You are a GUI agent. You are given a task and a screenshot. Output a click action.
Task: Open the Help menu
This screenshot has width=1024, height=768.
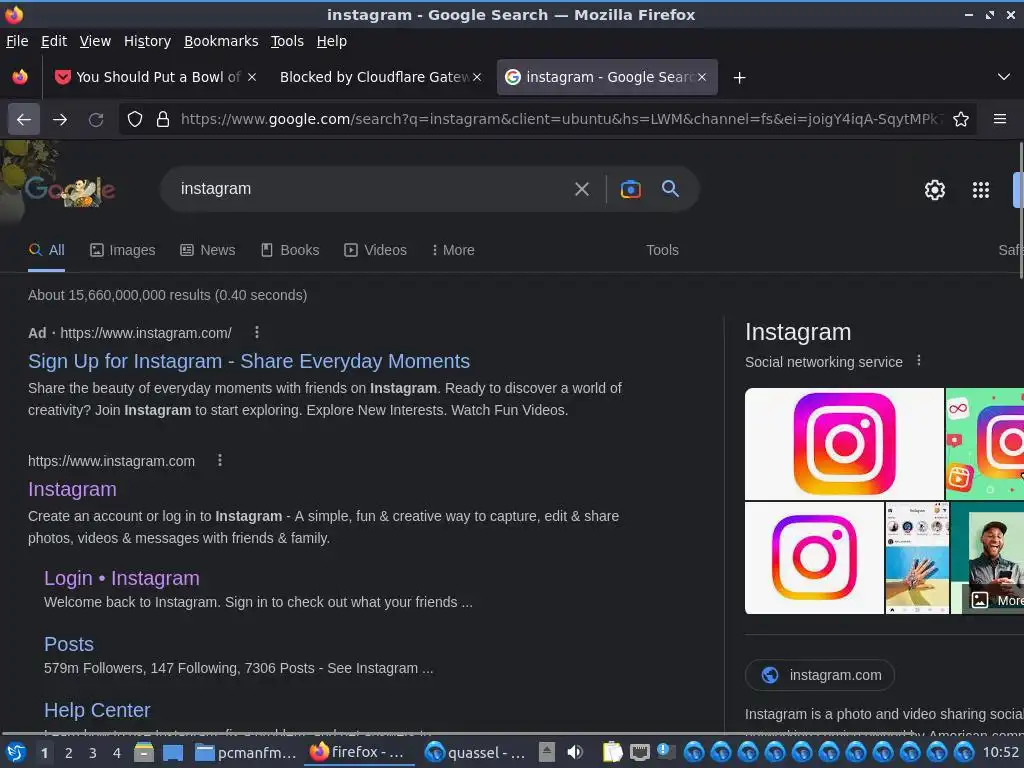coord(332,41)
